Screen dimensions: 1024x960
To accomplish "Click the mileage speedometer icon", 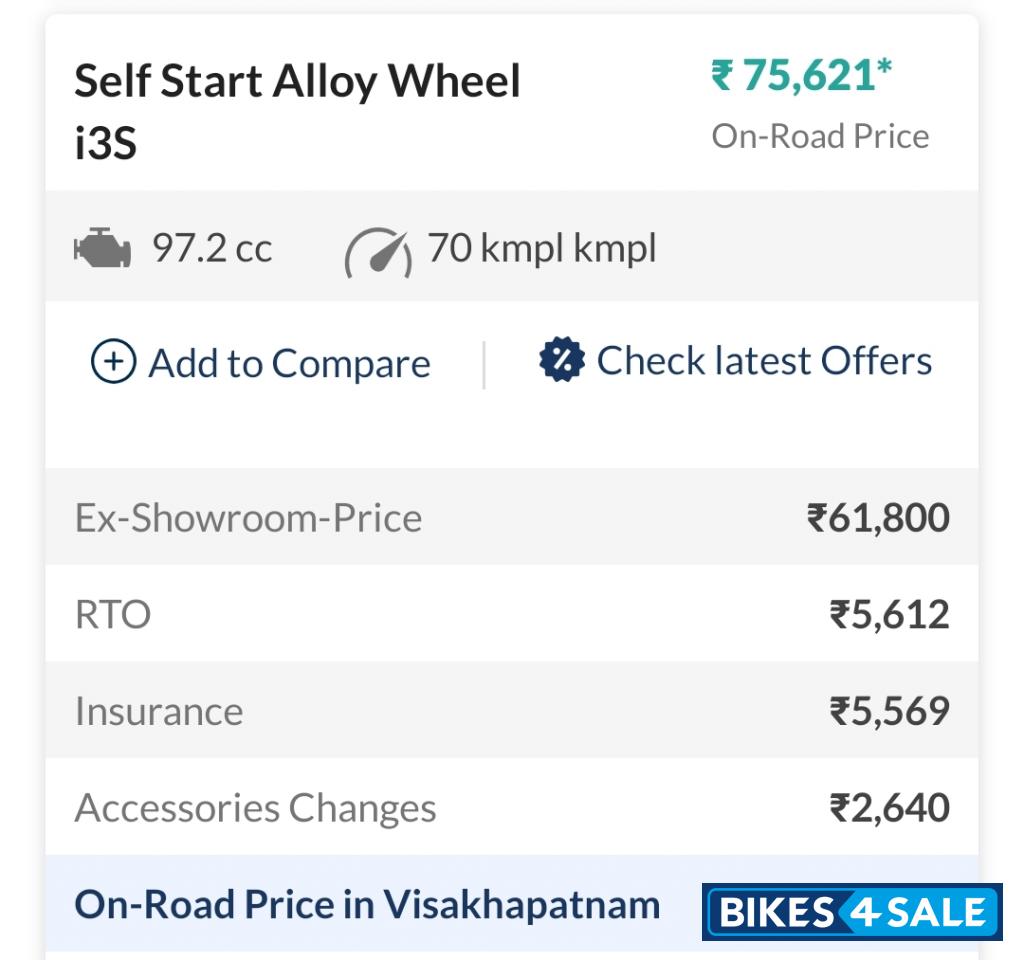I will tap(378, 253).
